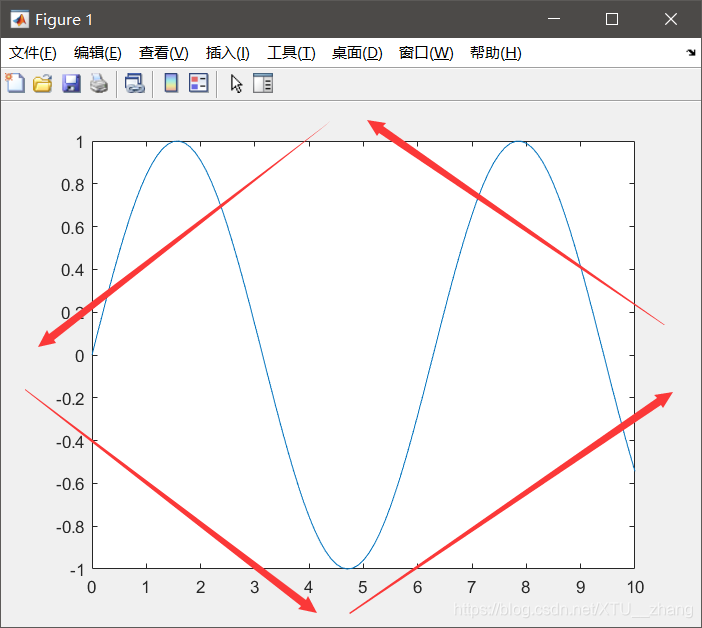This screenshot has width=702, height=628.
Task: Open a file with the folder icon
Action: point(43,84)
